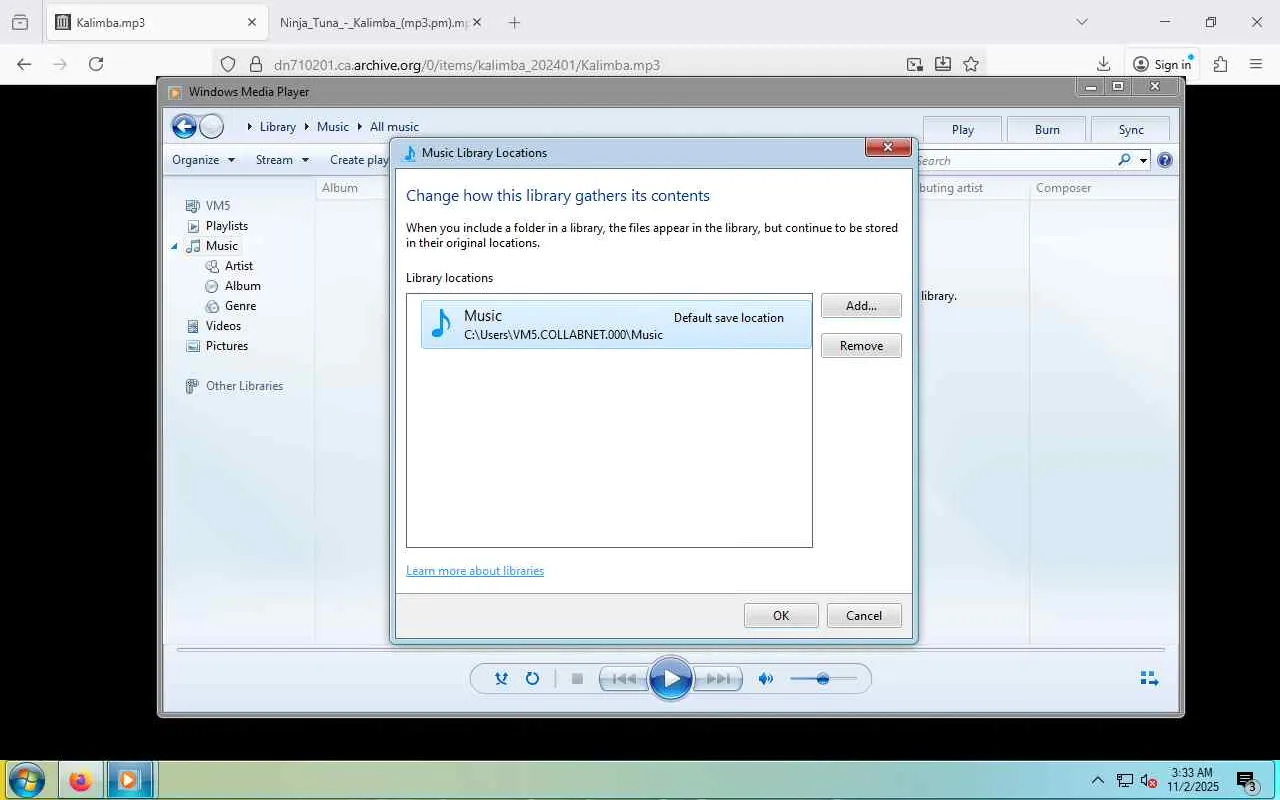The width and height of the screenshot is (1280, 800).
Task: Open the Music breadcrumb in the address path
Action: (333, 127)
